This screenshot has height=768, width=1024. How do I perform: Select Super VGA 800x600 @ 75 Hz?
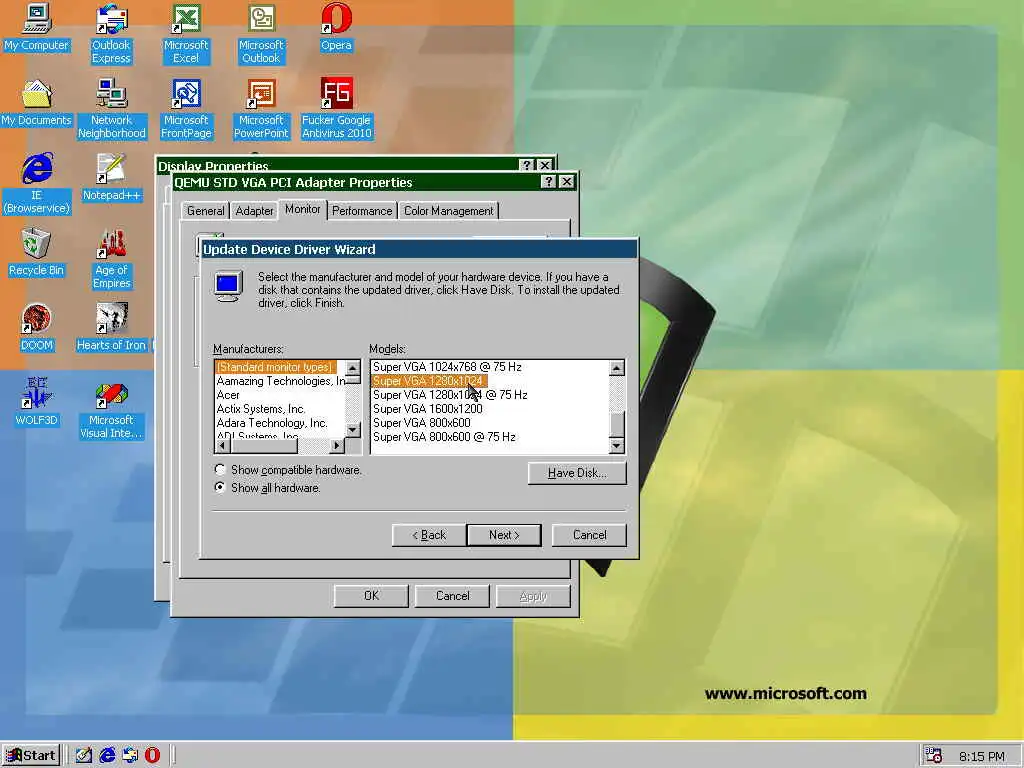(444, 437)
